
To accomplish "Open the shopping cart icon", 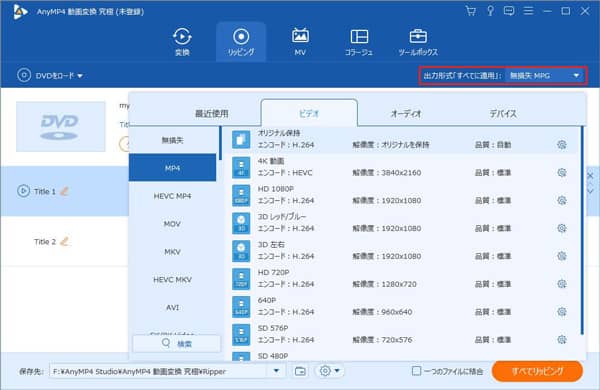I will point(471,11).
